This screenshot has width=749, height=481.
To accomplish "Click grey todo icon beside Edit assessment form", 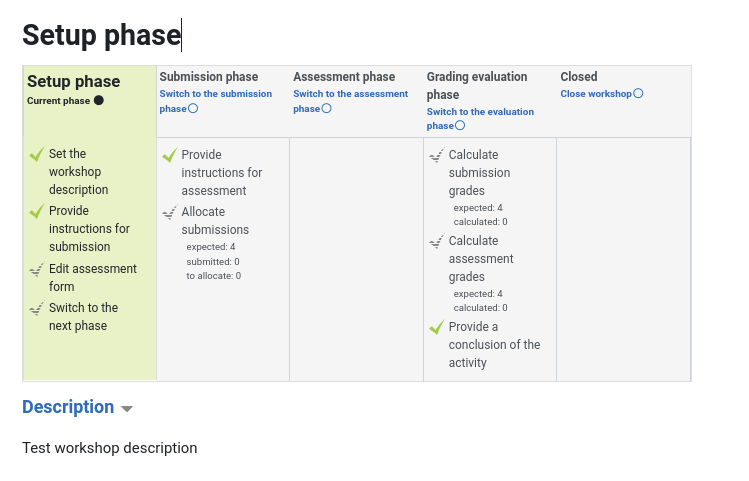I will (x=37, y=269).
